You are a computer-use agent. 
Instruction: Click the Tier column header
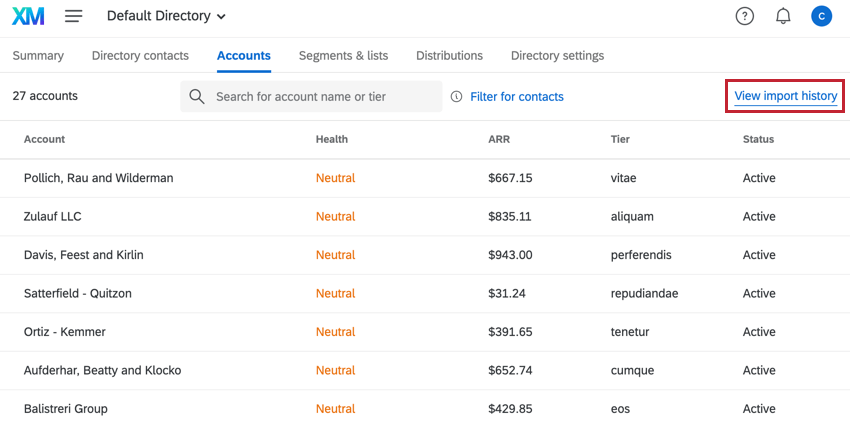click(620, 139)
